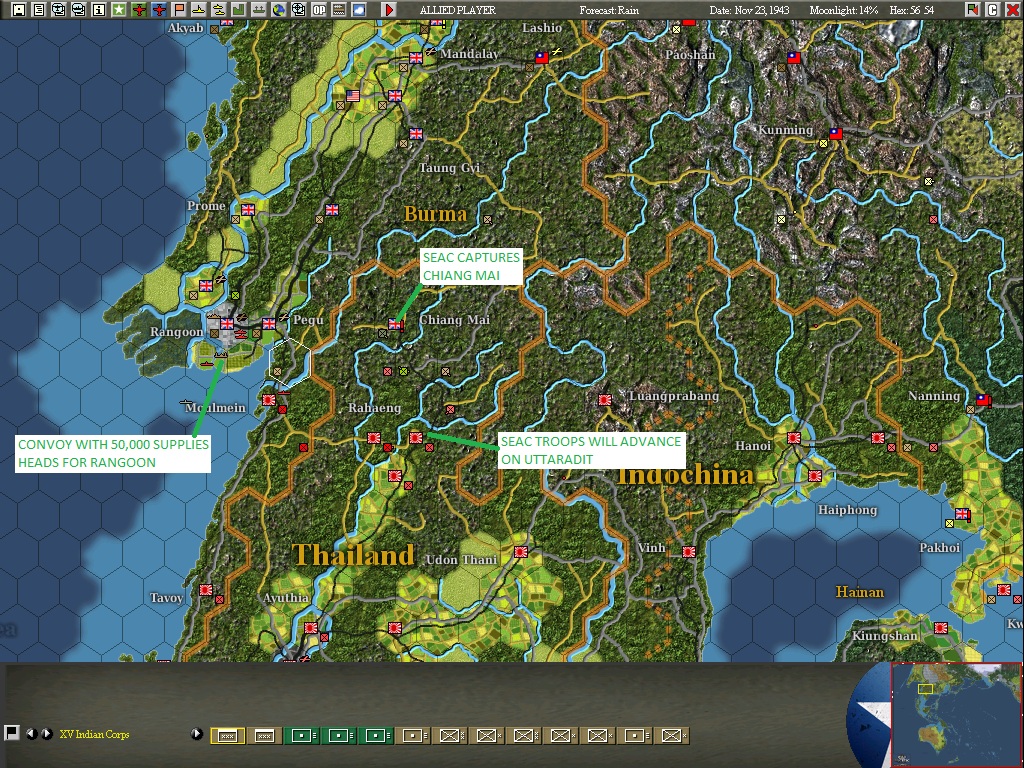The height and width of the screenshot is (768, 1024).
Task: Select the first green armored unit icon
Action: click(x=302, y=736)
